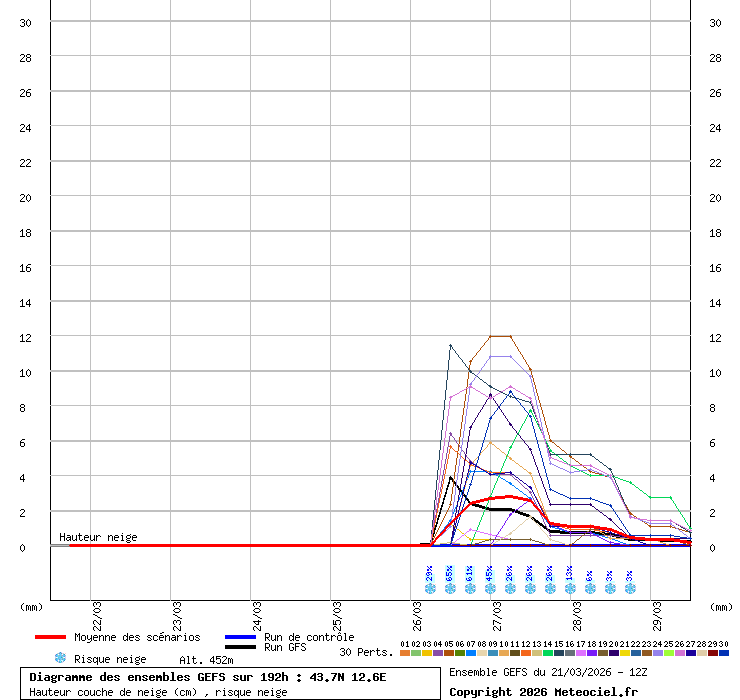The height and width of the screenshot is (700, 740).
Task: Click the snowflake icon under the 29% label
Action: [430, 589]
